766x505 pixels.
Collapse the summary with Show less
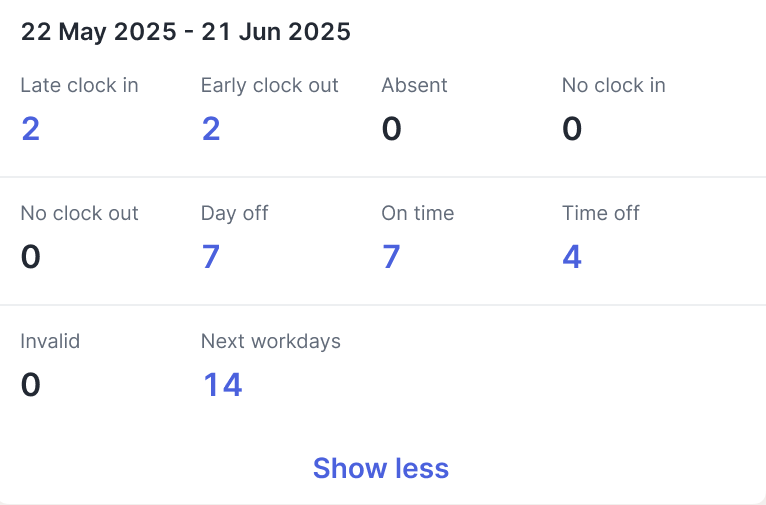[x=380, y=468]
